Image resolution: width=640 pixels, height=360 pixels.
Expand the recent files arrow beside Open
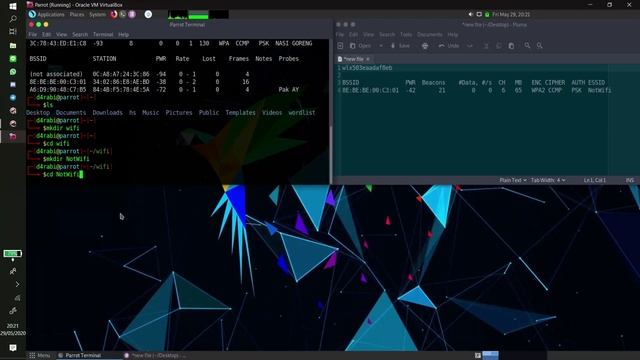[x=381, y=46]
